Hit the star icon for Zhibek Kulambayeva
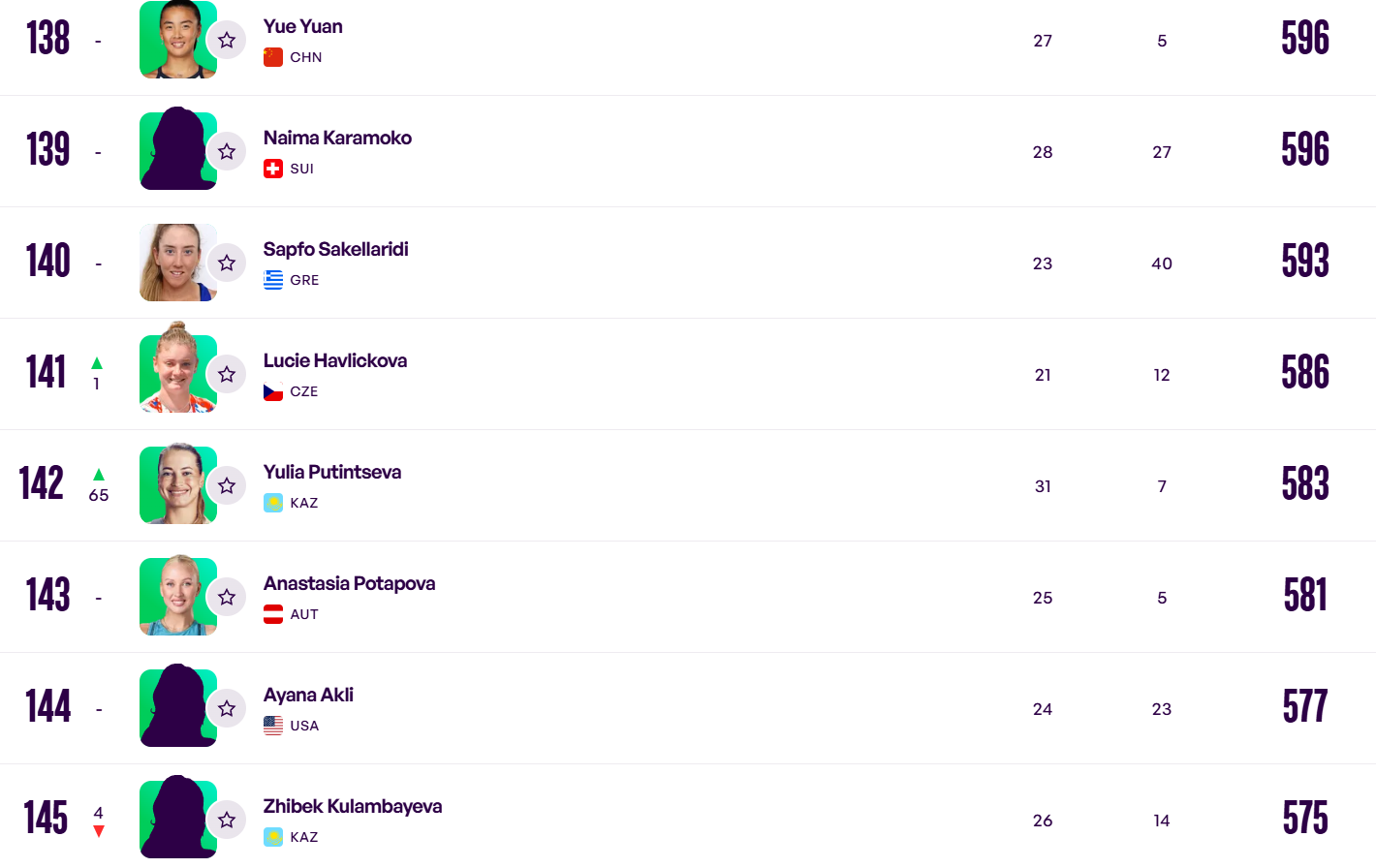1376x868 pixels. [227, 821]
